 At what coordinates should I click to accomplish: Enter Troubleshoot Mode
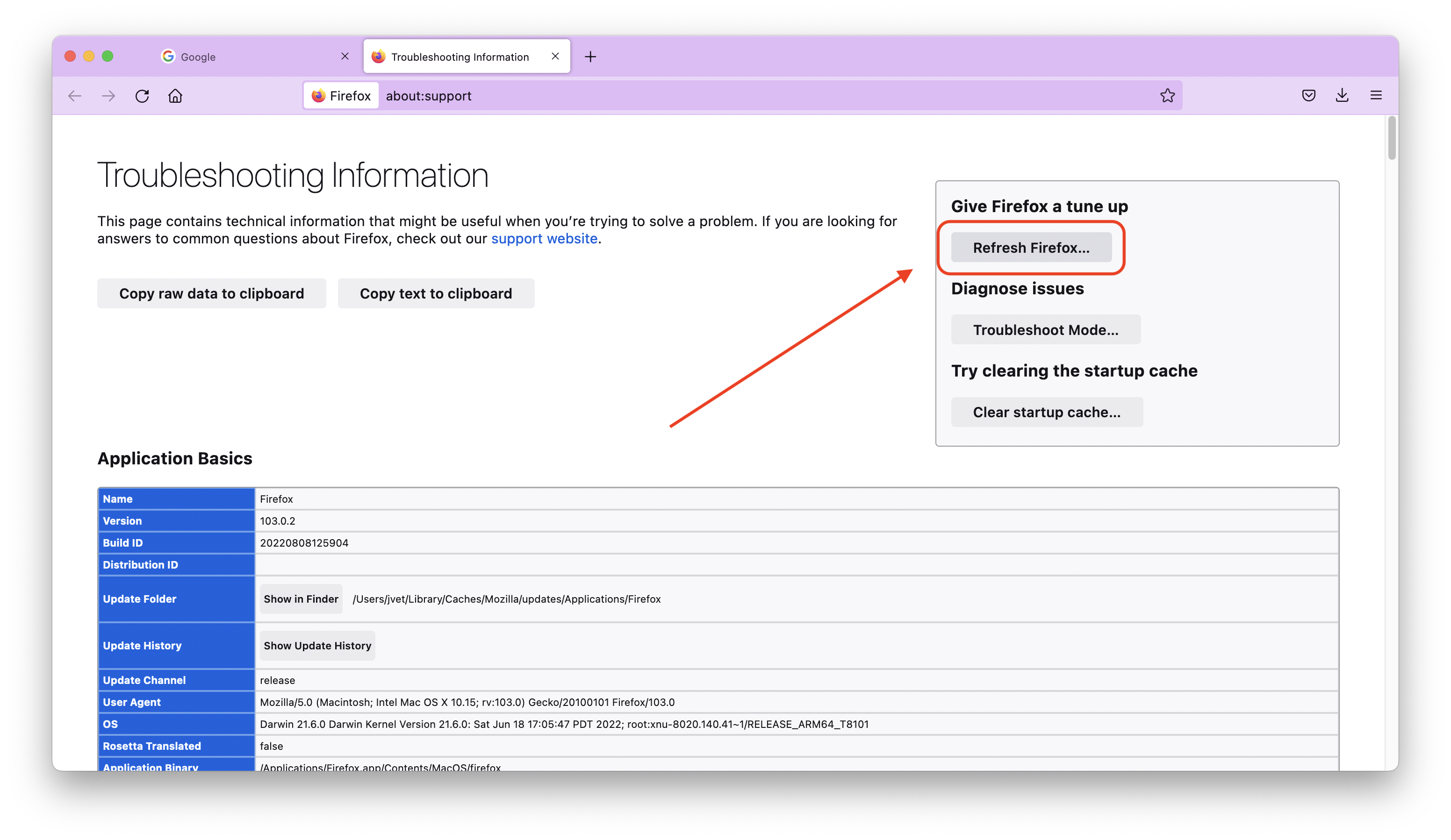coord(1046,329)
